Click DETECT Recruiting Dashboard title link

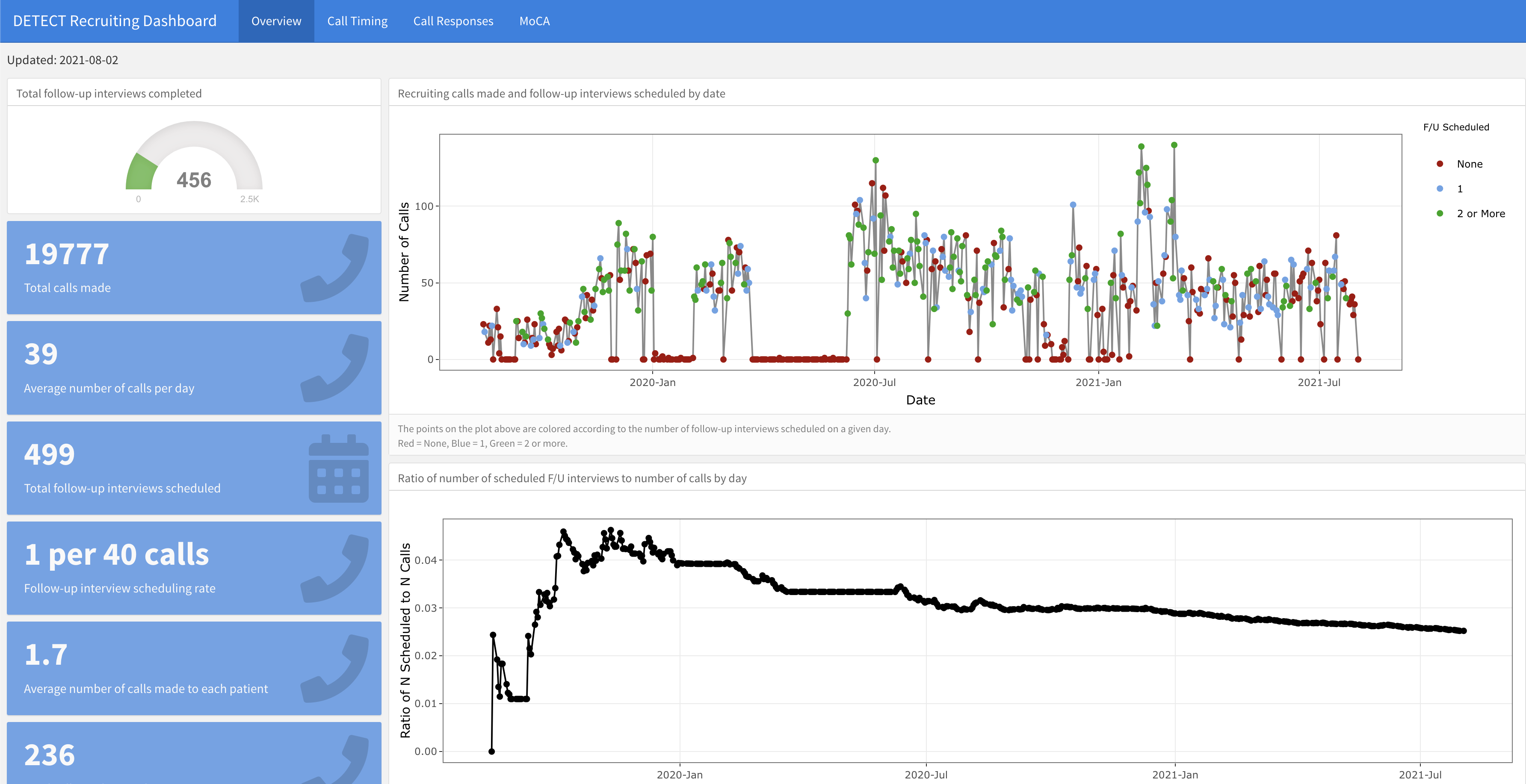[x=115, y=21]
